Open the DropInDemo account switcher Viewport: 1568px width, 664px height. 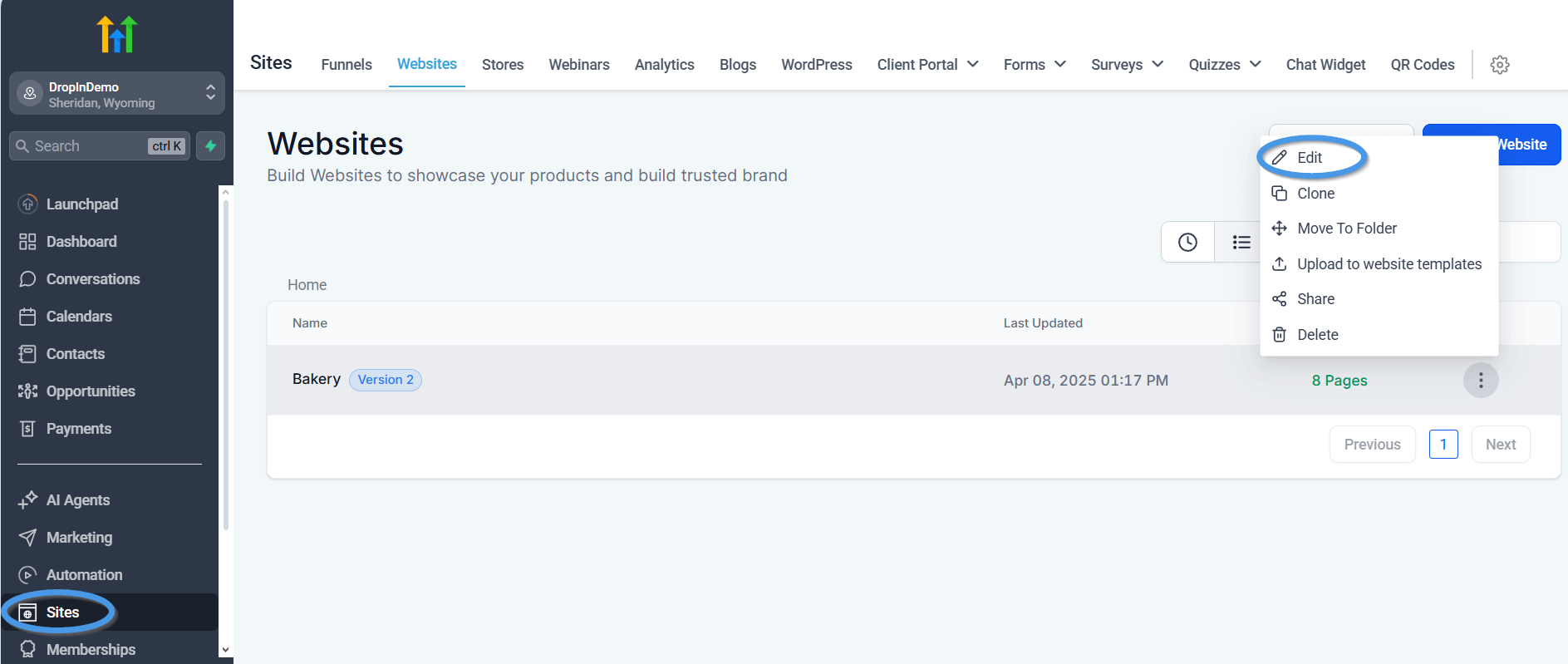(x=117, y=94)
